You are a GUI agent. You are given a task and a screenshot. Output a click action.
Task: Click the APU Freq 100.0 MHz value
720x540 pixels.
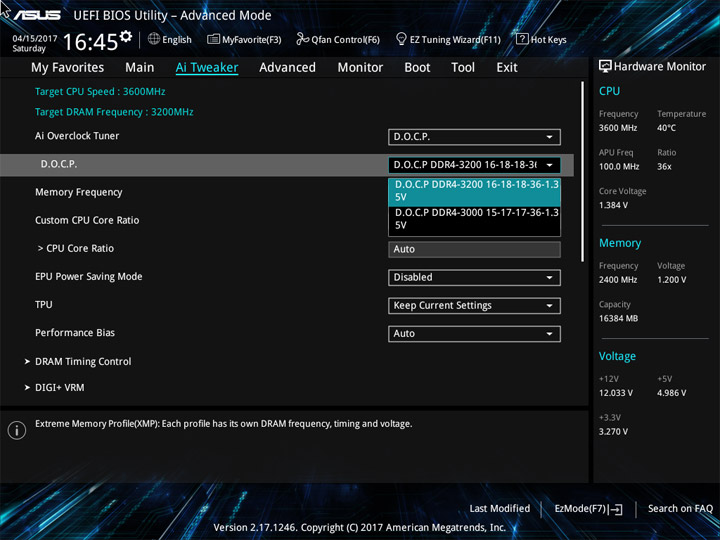(x=619, y=167)
